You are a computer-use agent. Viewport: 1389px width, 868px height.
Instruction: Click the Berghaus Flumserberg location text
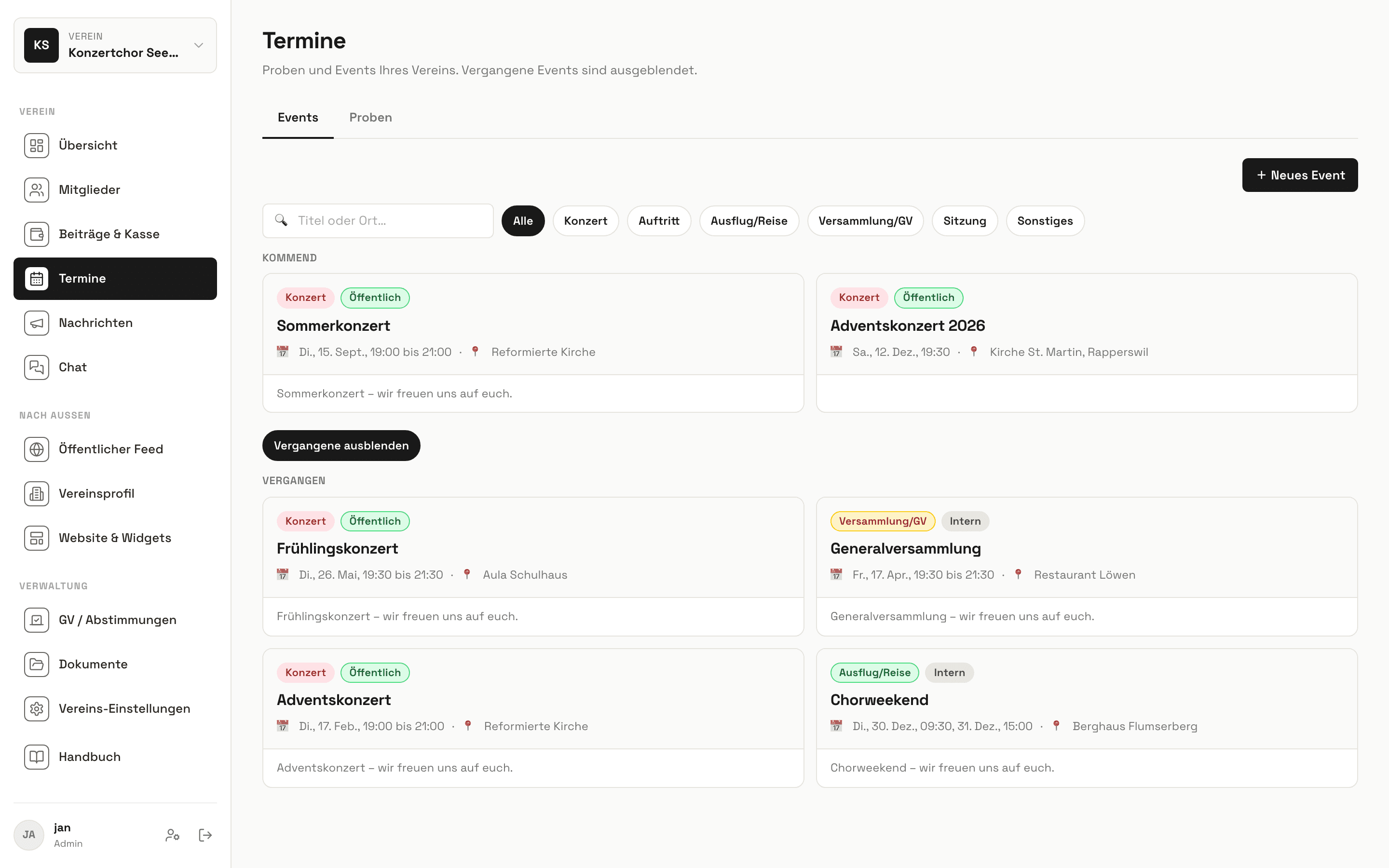click(1135, 726)
